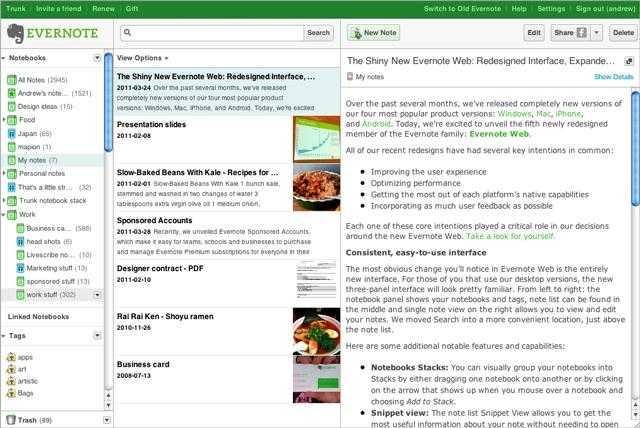Click the All Notes notebook icon
Viewport: 640px width, 428px height.
[12, 80]
